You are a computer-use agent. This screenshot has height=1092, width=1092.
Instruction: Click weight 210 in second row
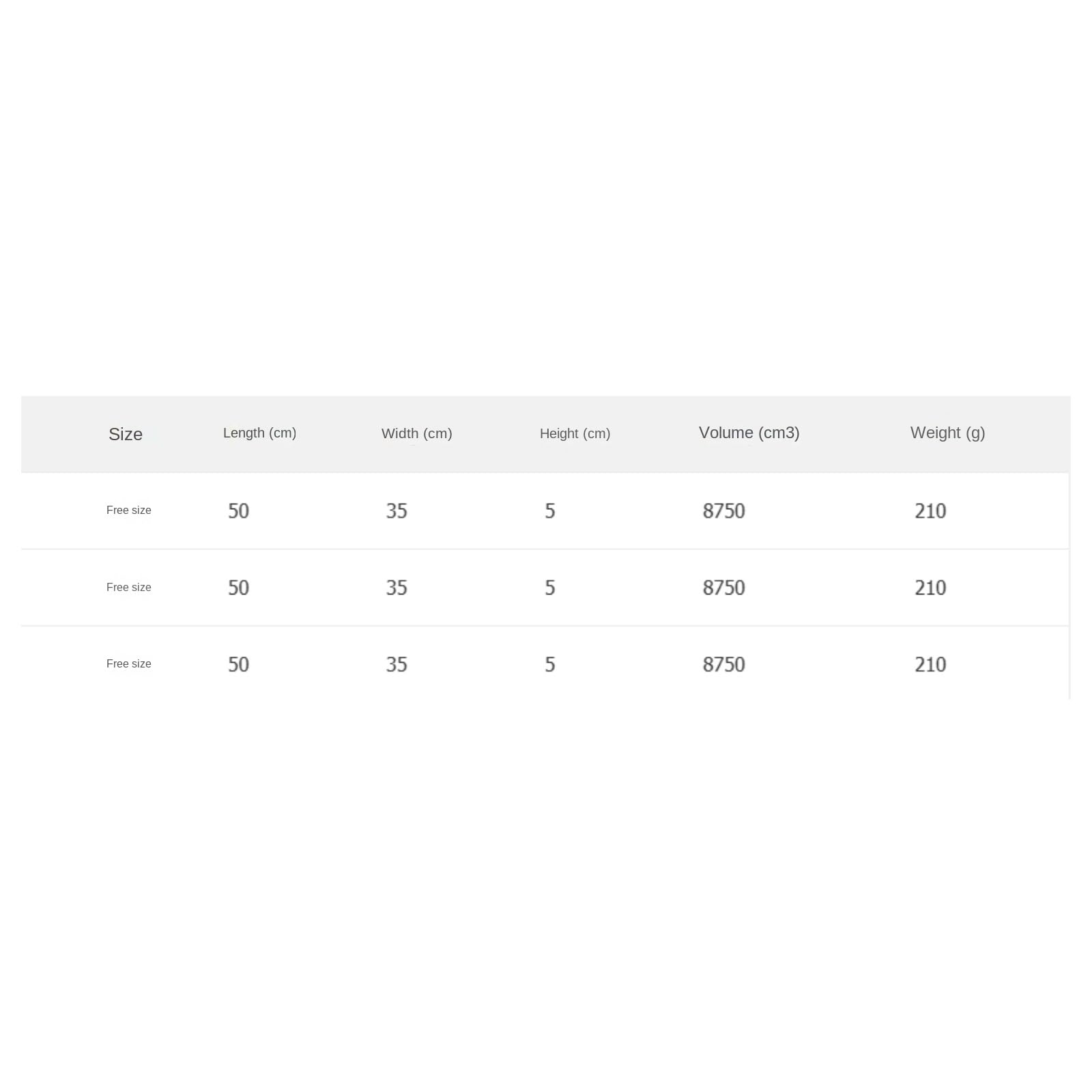[930, 588]
